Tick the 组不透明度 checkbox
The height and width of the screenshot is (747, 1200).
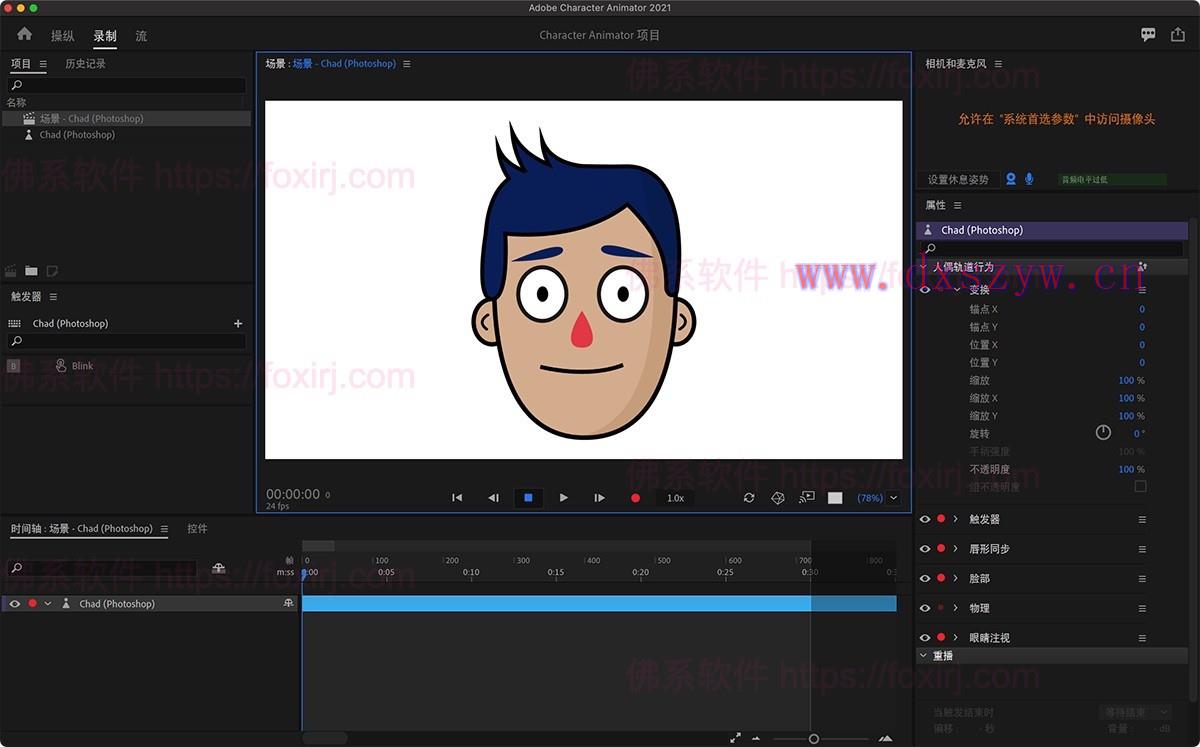click(1140, 487)
